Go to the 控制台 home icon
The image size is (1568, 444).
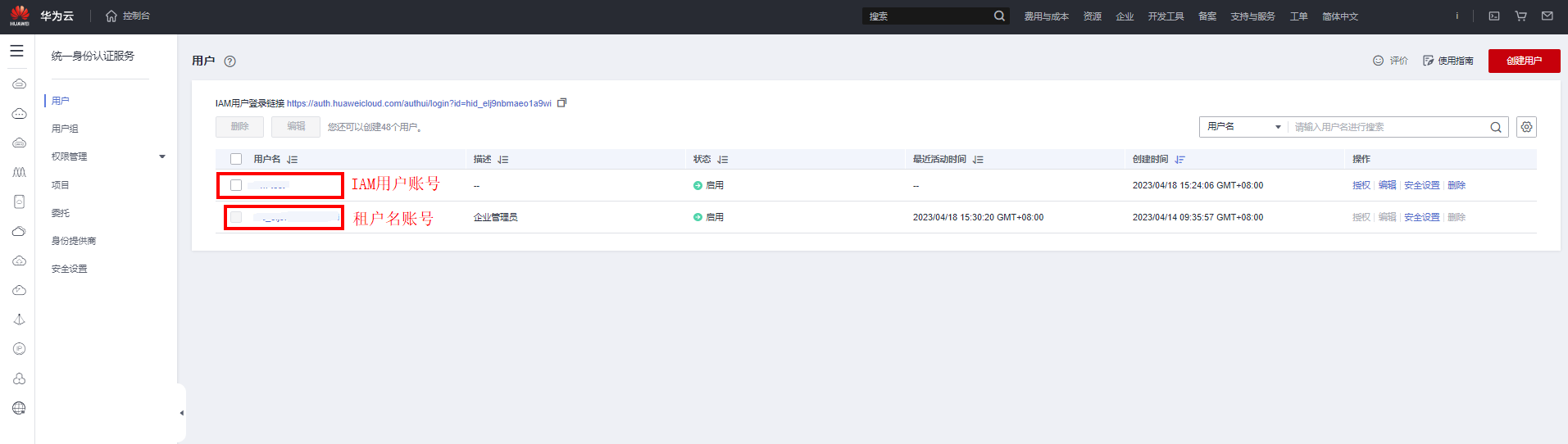tap(111, 16)
